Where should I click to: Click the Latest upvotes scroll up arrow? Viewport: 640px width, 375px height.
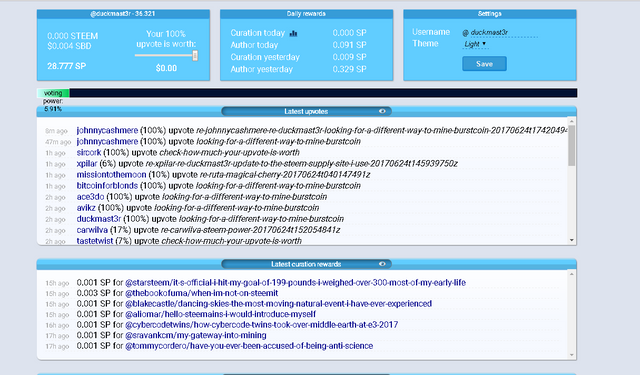pos(571,121)
